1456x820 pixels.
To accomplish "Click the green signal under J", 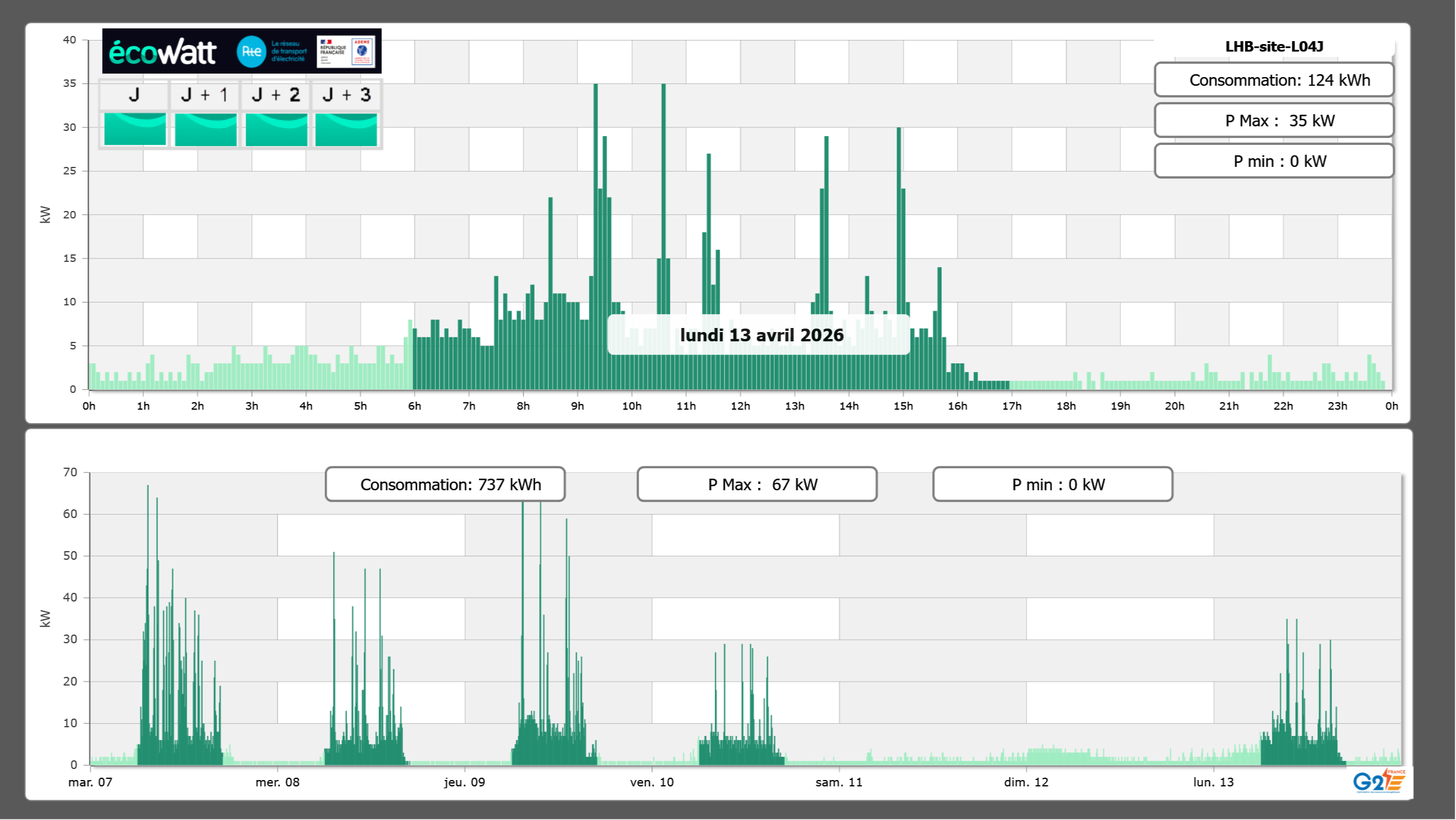I will tap(135, 129).
